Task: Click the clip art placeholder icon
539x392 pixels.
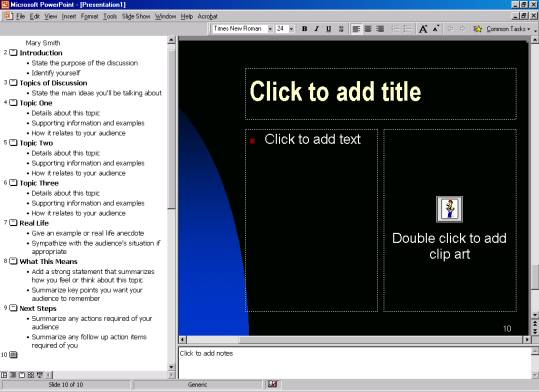Action: 450,209
